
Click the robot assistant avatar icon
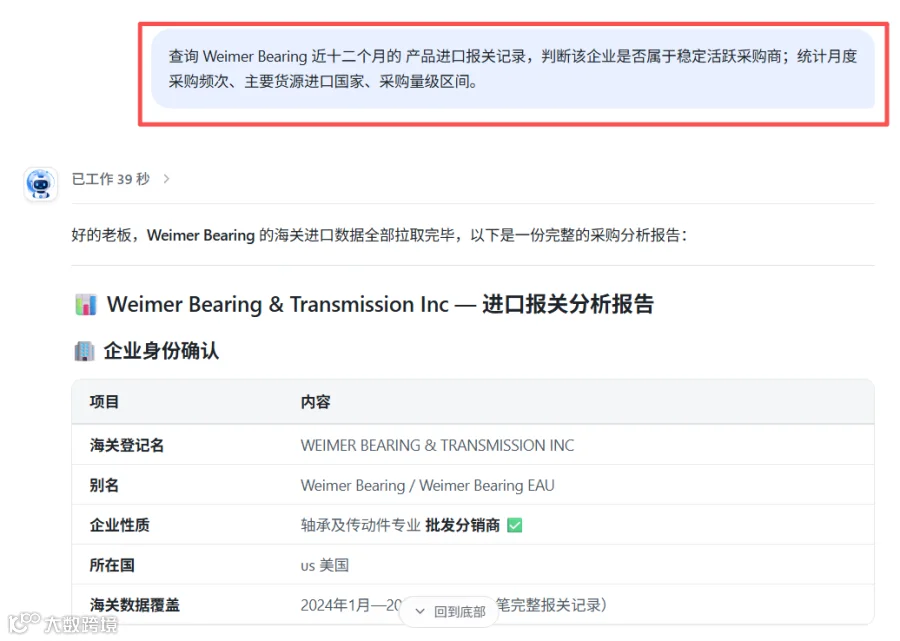[40, 184]
